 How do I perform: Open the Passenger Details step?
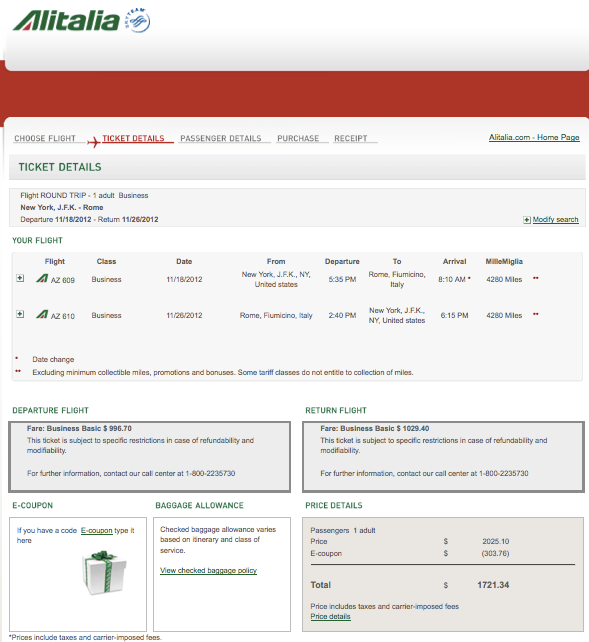tap(221, 138)
